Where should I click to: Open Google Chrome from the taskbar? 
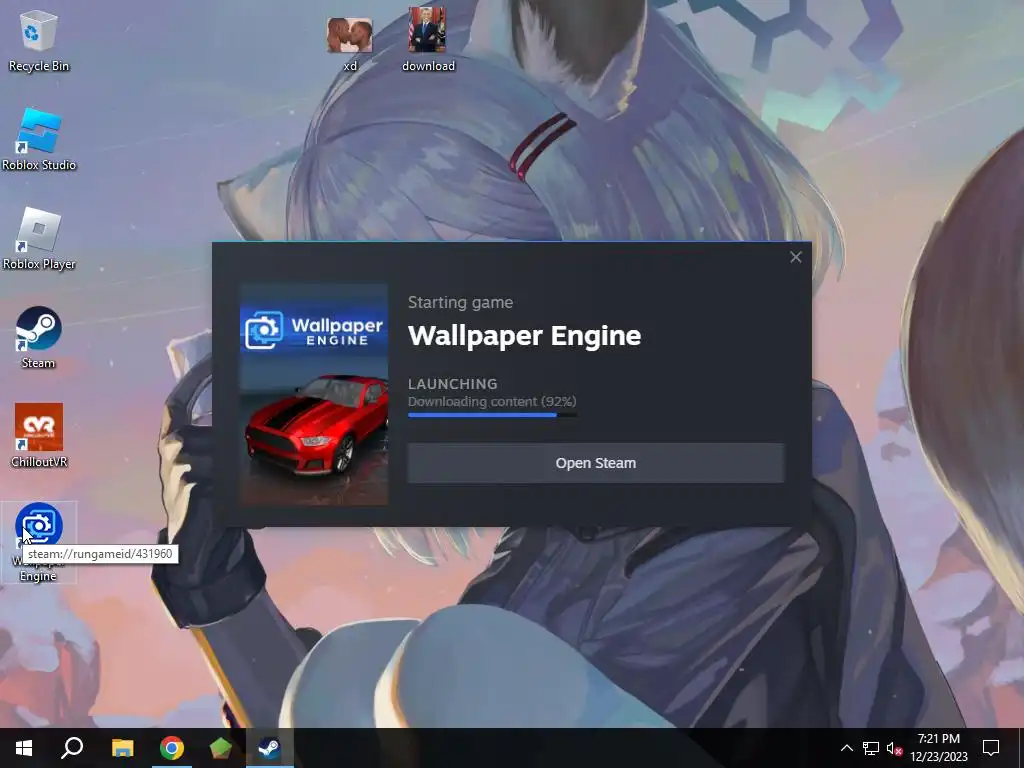[172, 748]
